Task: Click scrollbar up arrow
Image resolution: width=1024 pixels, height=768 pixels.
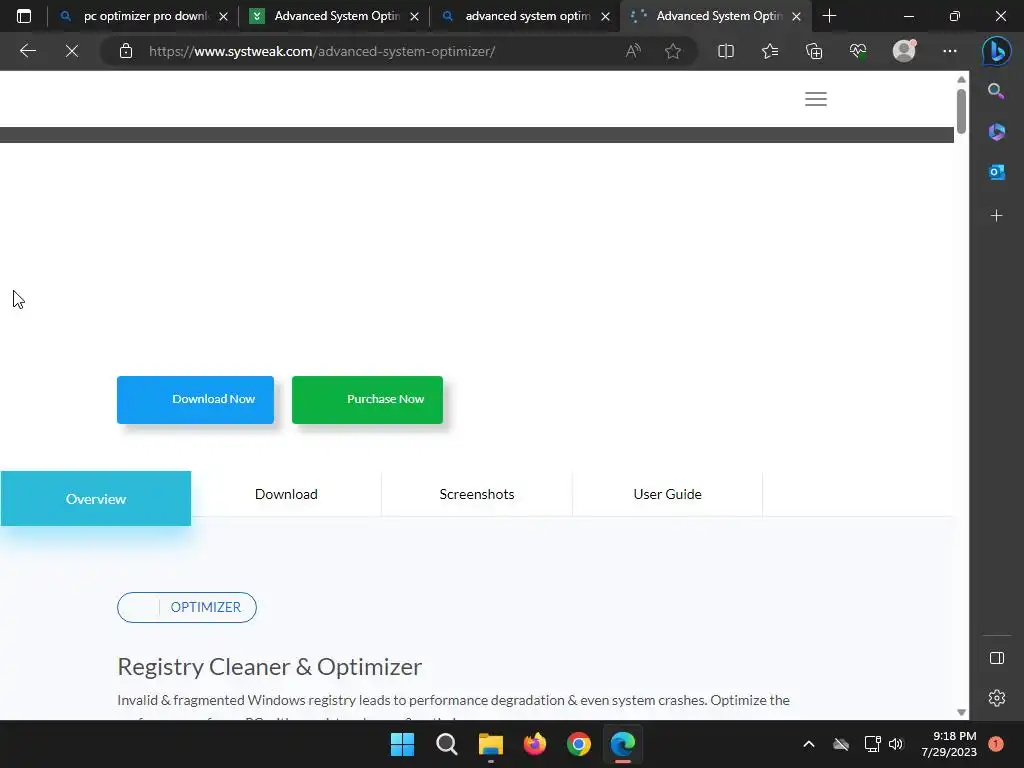Action: [x=961, y=80]
